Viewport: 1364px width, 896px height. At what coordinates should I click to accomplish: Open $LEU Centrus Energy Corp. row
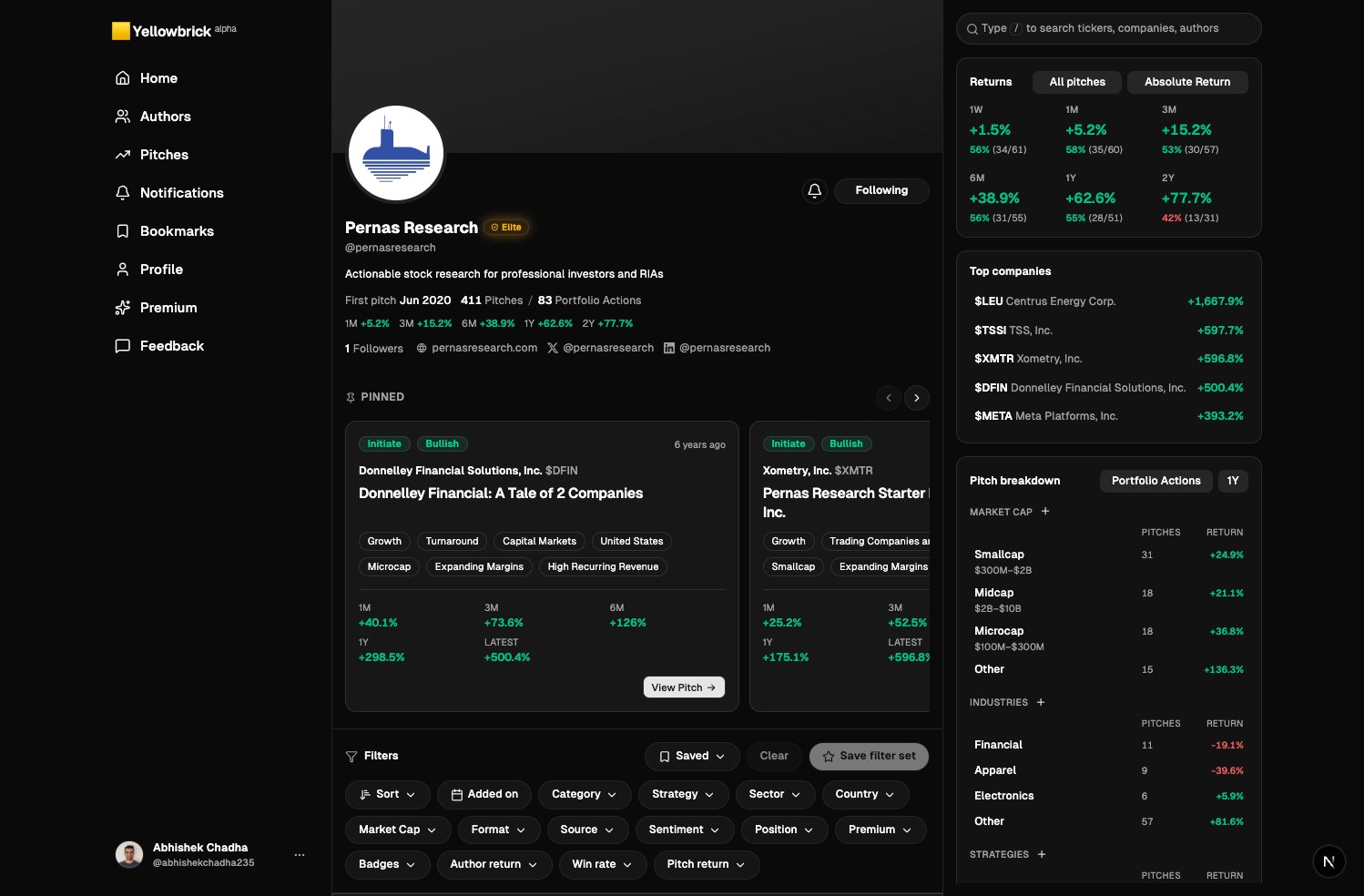point(1109,301)
